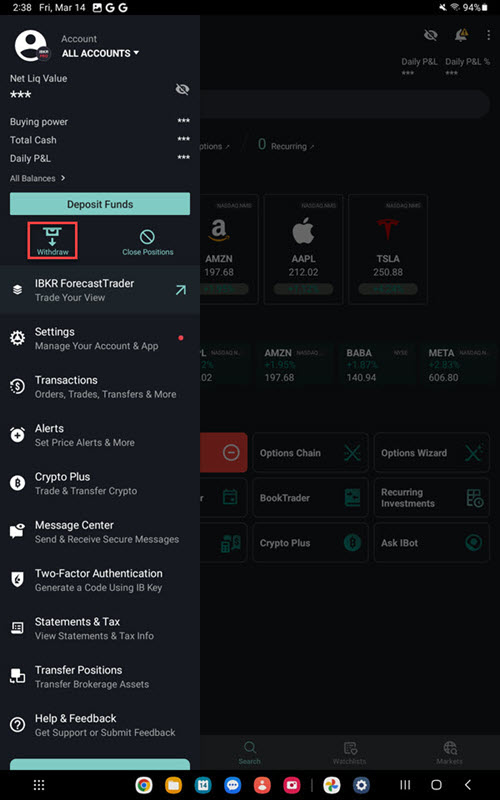
Task: Open Two-Factor Authentication shield icon
Action: tap(17, 580)
